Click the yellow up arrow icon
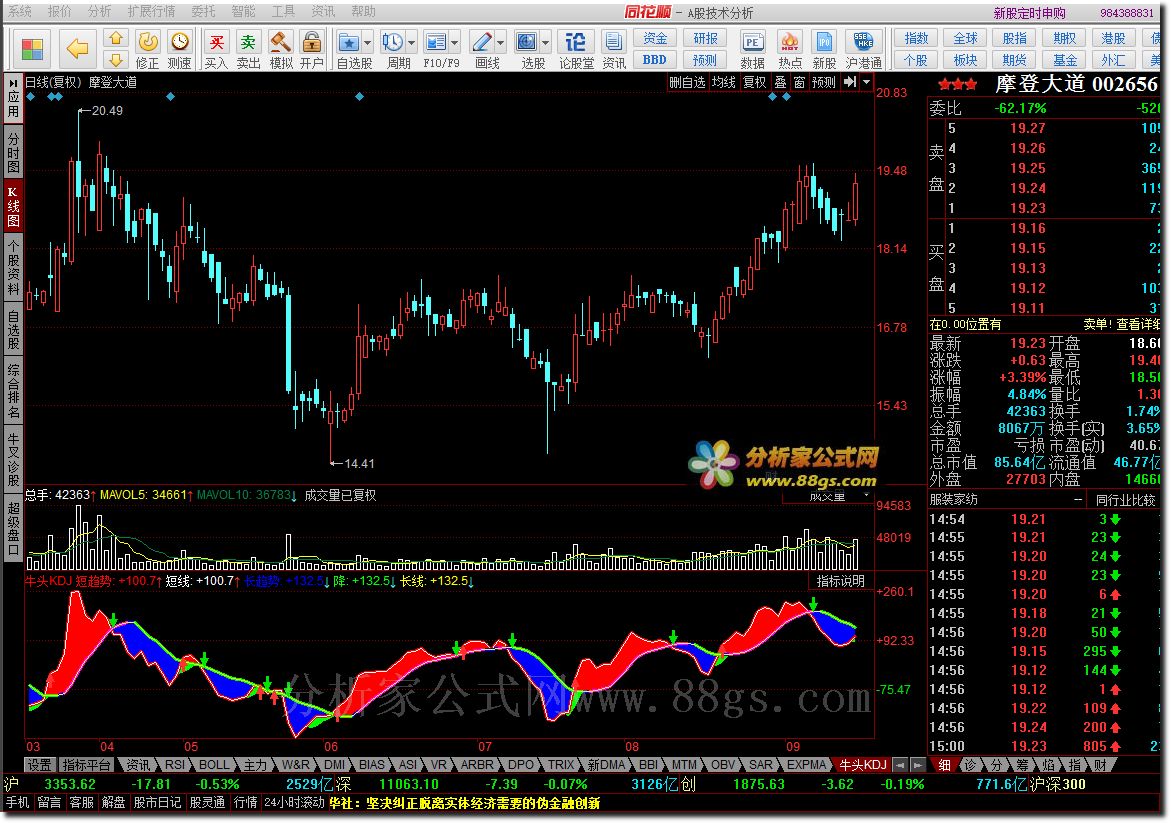The image size is (1172, 823). 116,38
